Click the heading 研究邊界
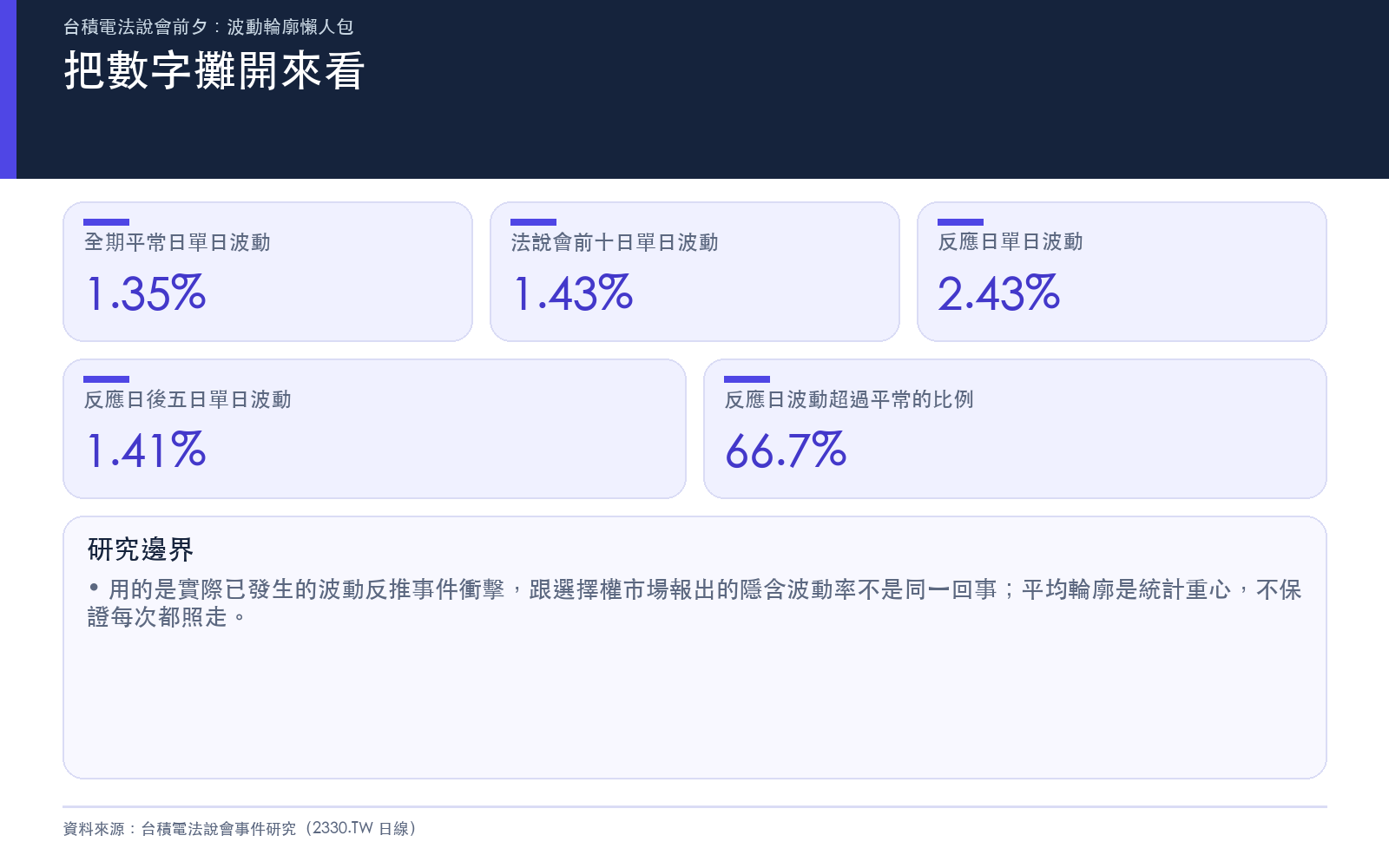Viewport: 1389px width, 868px height. tap(141, 549)
